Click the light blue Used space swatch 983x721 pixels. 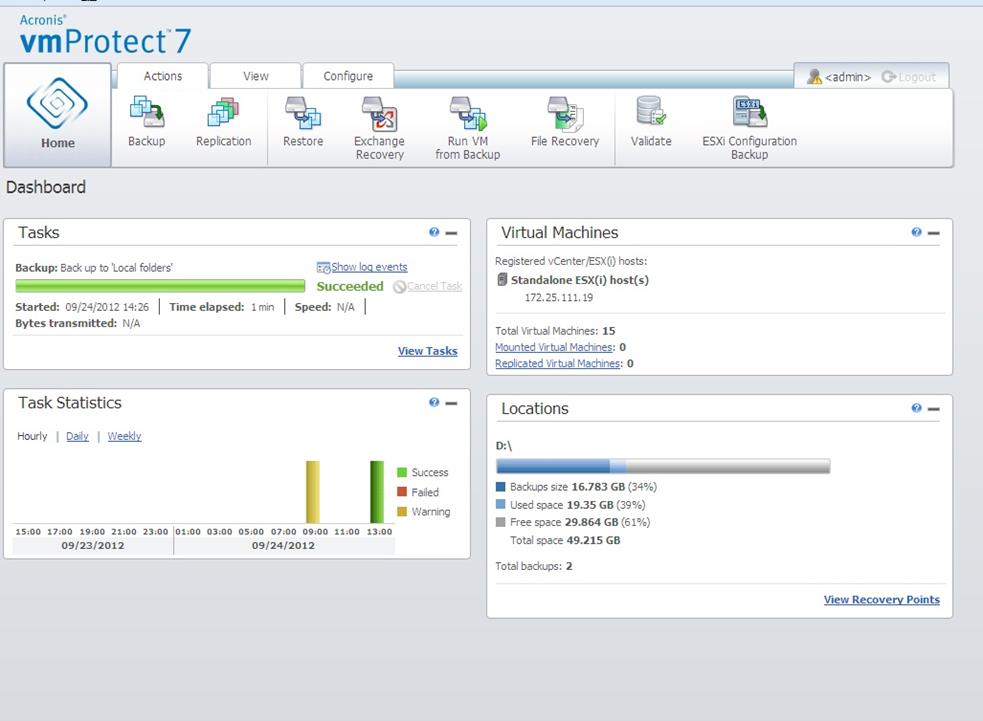coord(500,504)
